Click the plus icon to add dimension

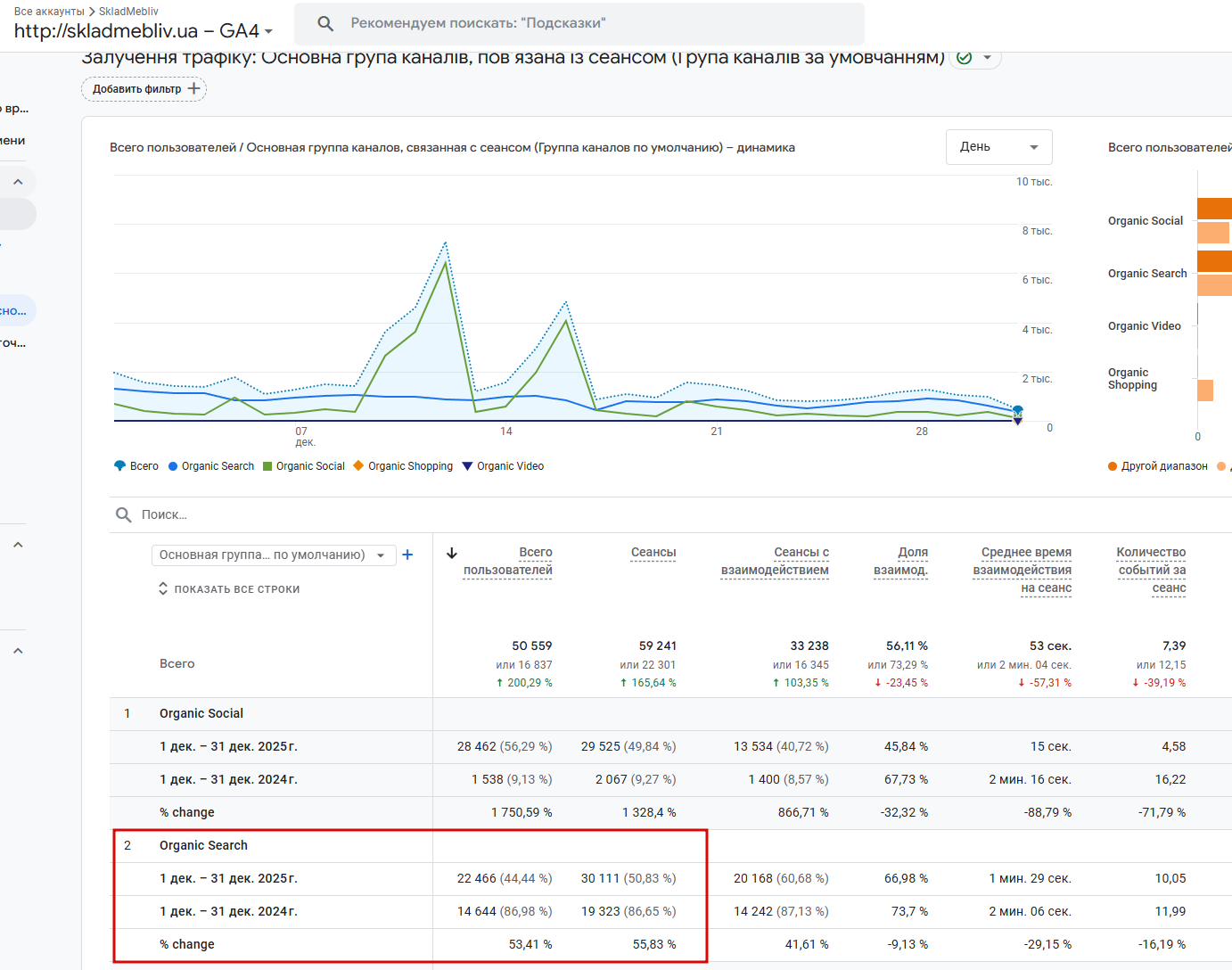tap(407, 555)
